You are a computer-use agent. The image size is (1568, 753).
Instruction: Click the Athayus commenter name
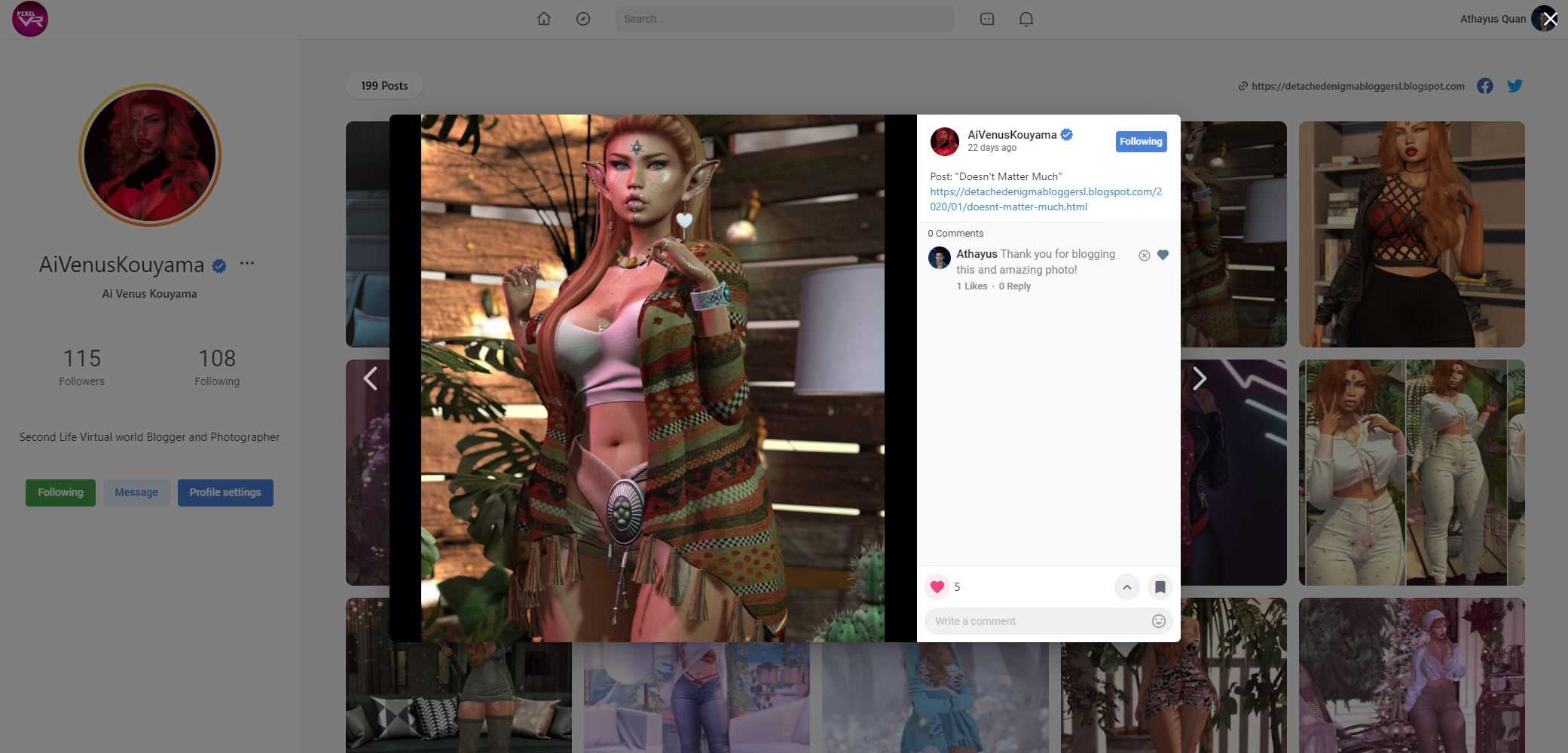[977, 254]
